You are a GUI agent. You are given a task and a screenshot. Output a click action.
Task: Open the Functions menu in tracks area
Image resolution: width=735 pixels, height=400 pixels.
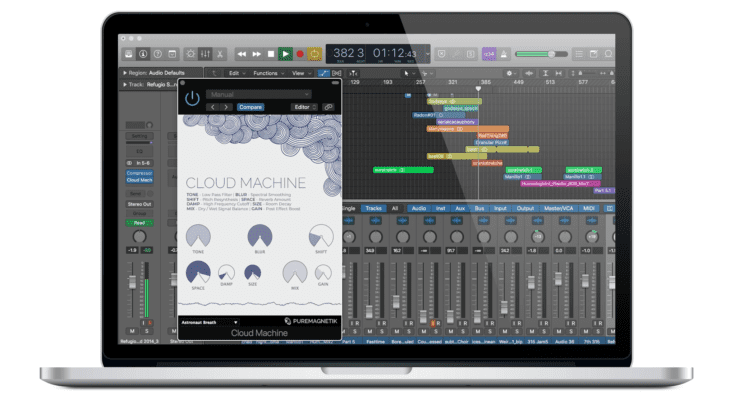(268, 73)
